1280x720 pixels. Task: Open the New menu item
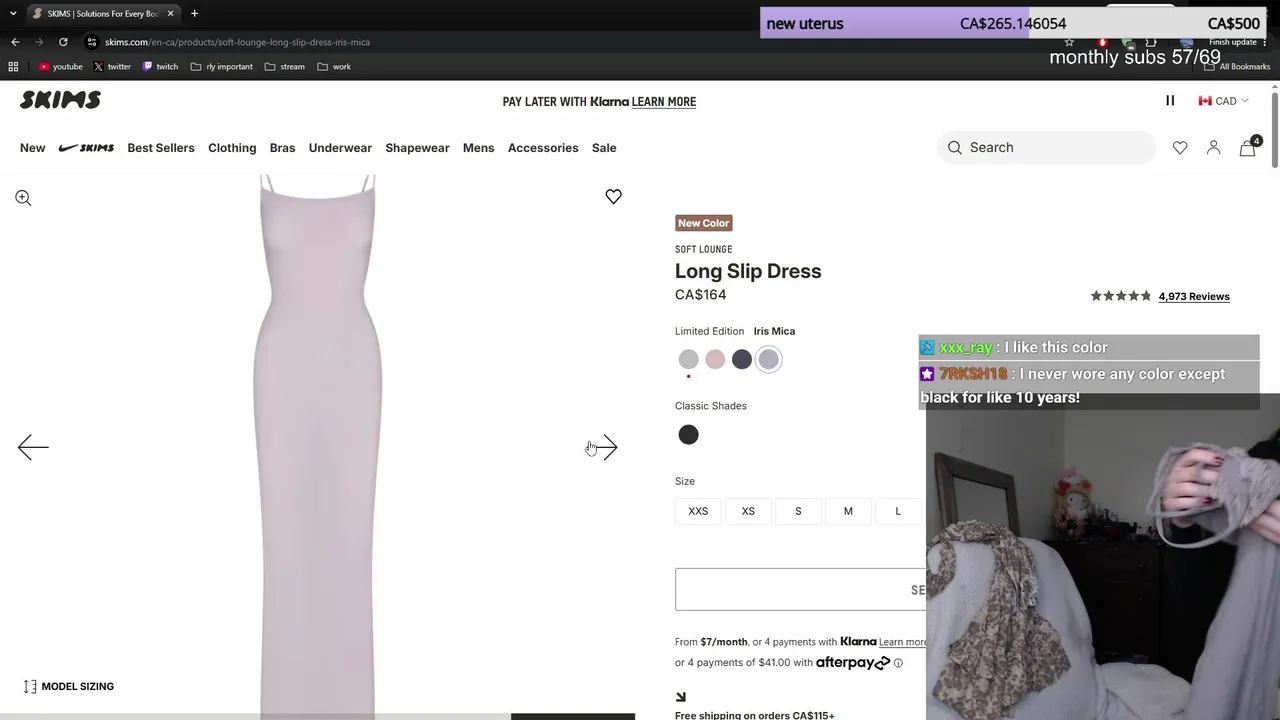[x=32, y=148]
